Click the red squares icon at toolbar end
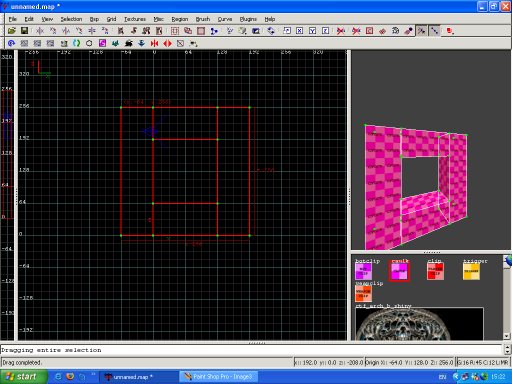The image size is (512, 384). pyautogui.click(x=450, y=31)
